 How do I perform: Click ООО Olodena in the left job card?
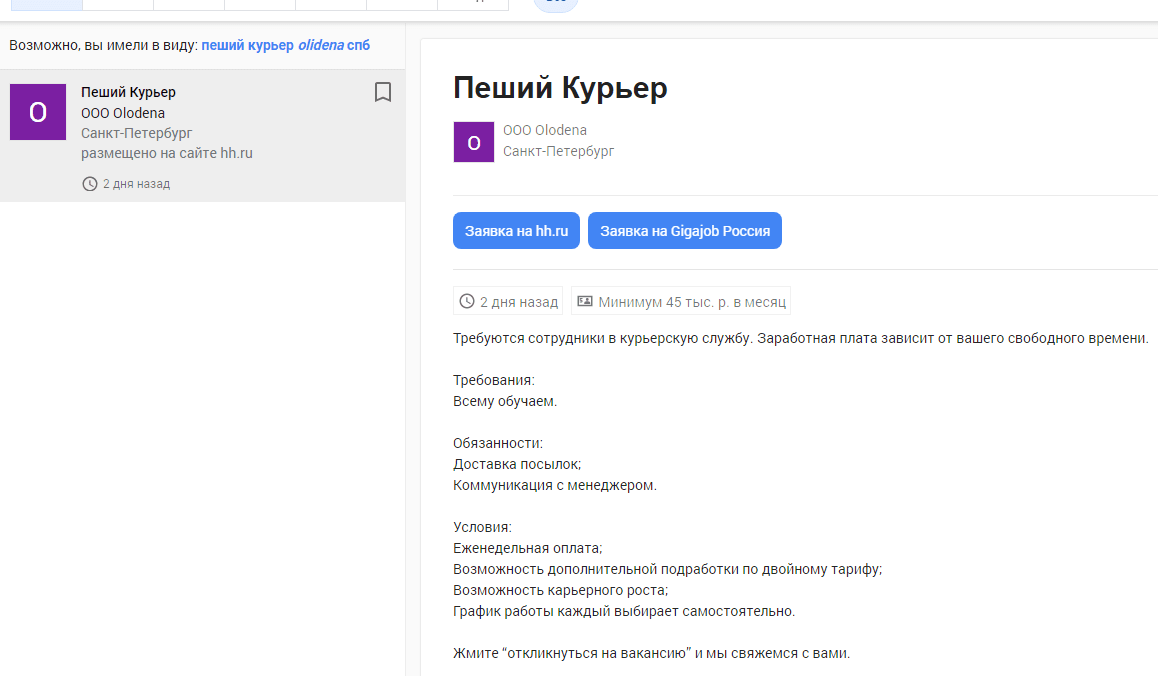(123, 113)
